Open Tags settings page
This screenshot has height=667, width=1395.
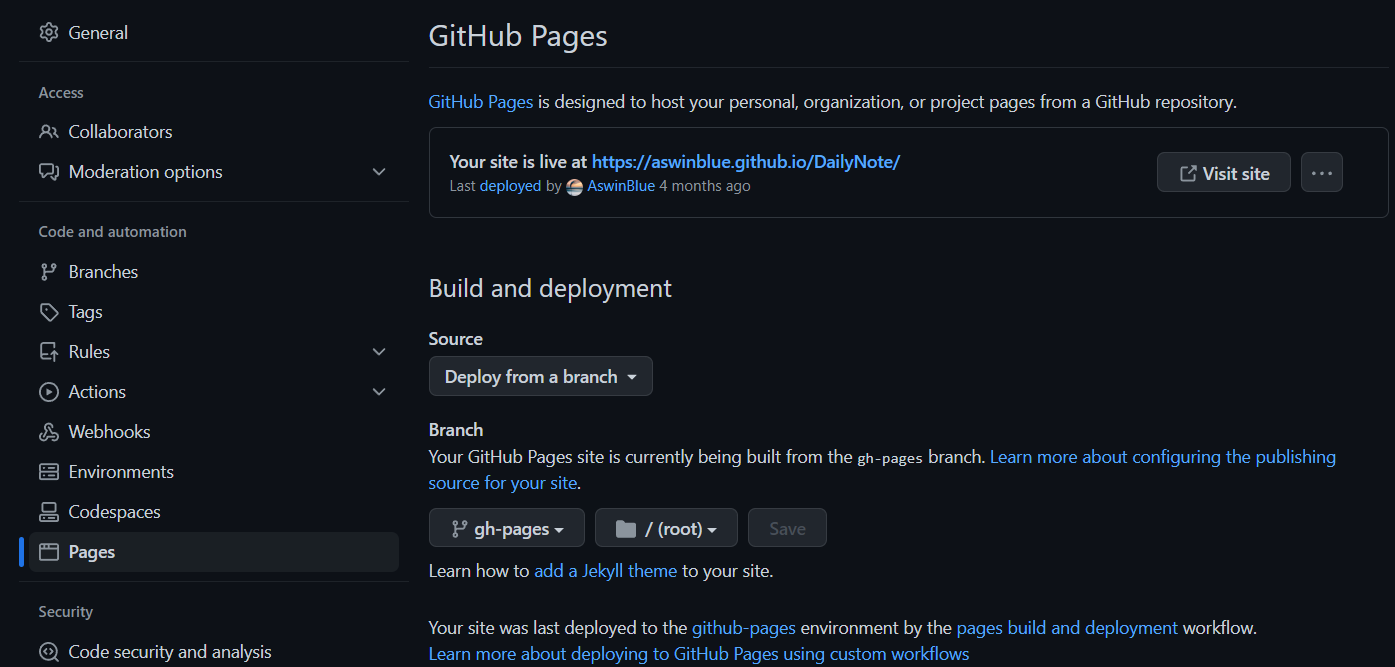point(214,312)
